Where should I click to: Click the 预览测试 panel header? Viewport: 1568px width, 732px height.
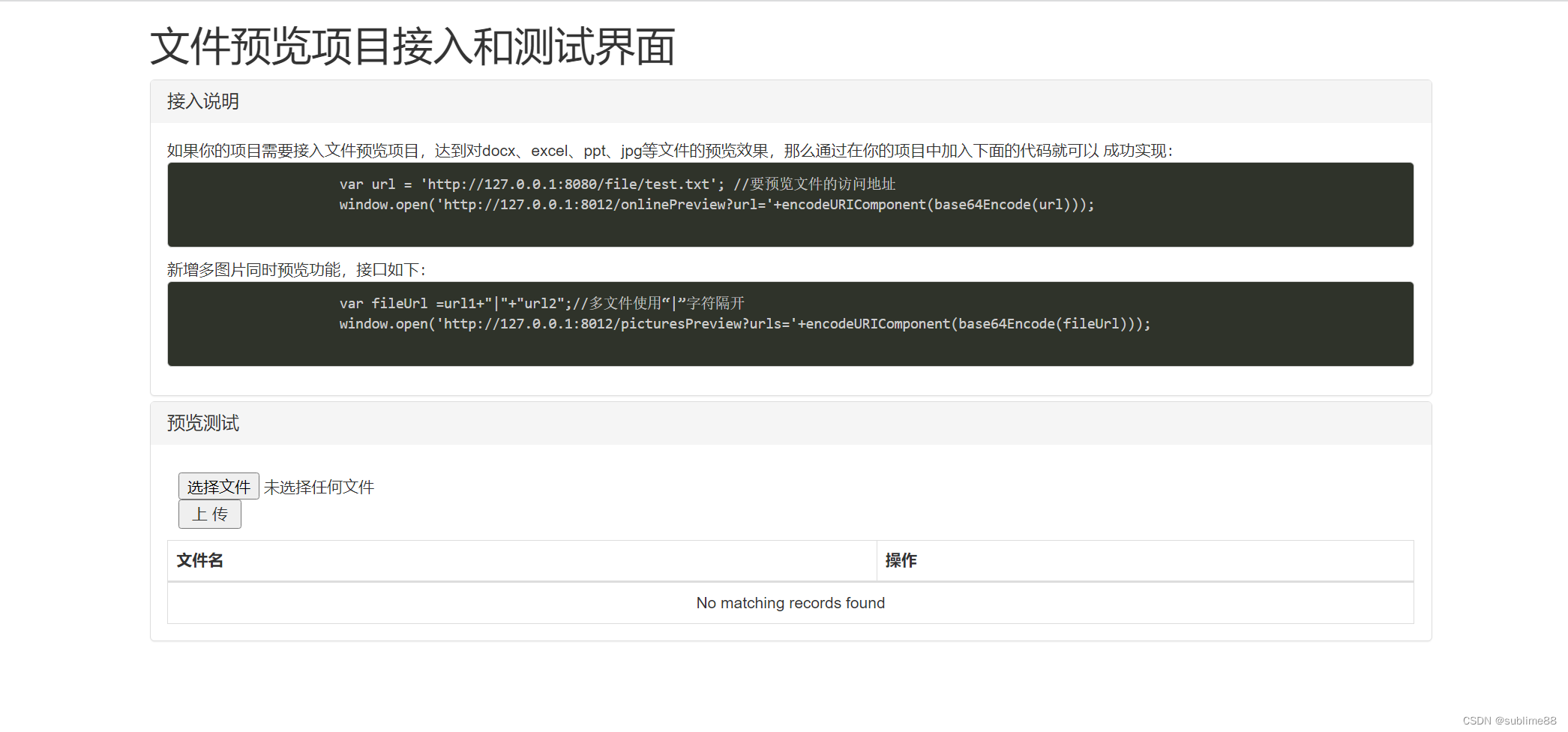click(x=202, y=423)
